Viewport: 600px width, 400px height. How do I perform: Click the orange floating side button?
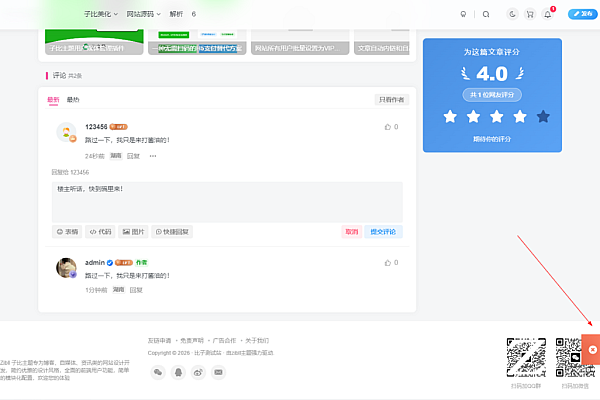coord(592,349)
